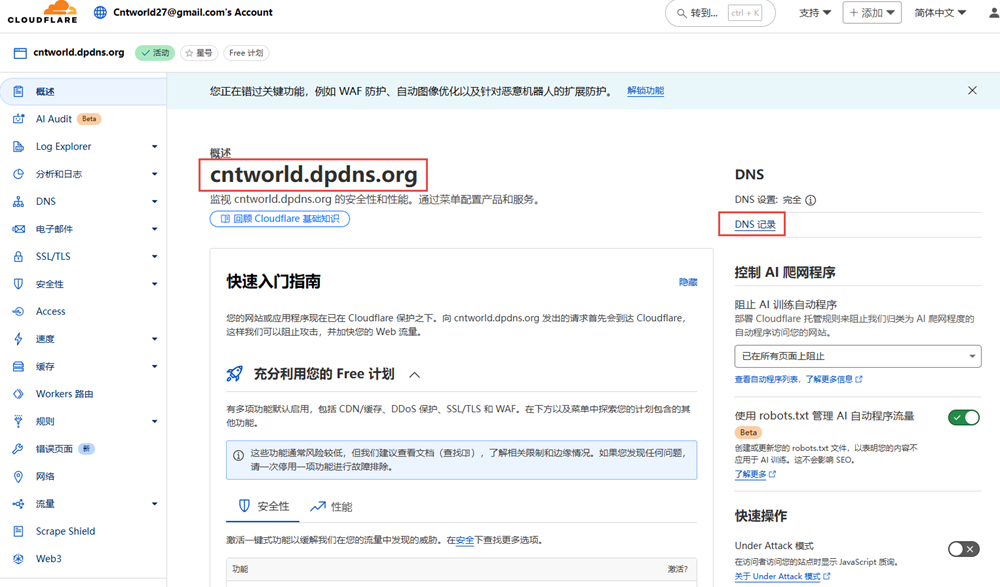
Task: Click the Log Explorer sidebar icon
Action: (x=18, y=146)
